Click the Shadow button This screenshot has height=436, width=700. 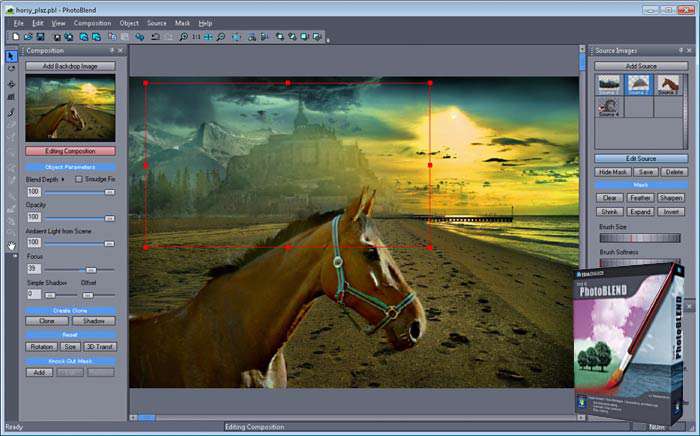click(93, 321)
